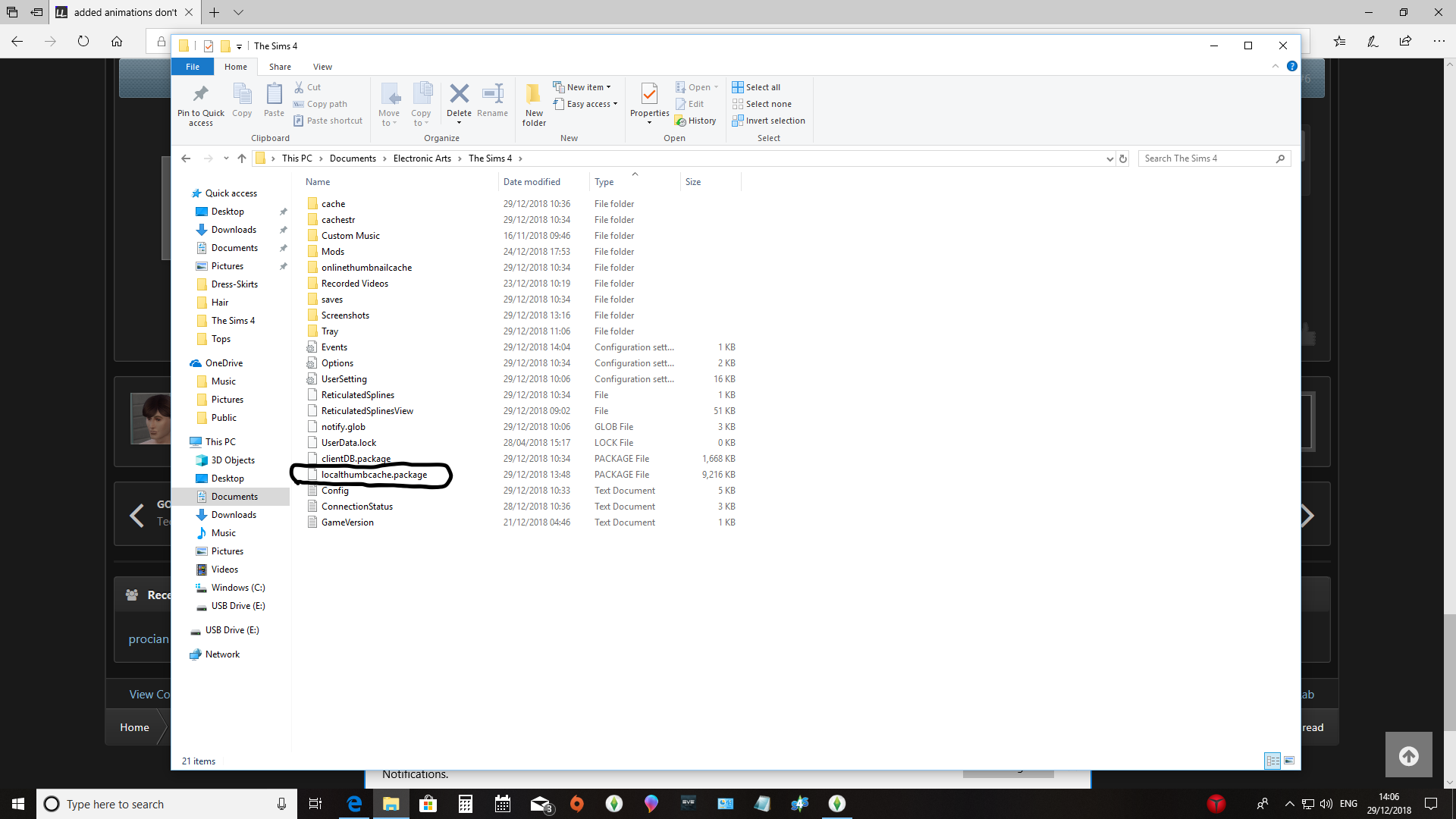Click the Cut command
Viewport: 1456px width, 819px height.
(307, 87)
